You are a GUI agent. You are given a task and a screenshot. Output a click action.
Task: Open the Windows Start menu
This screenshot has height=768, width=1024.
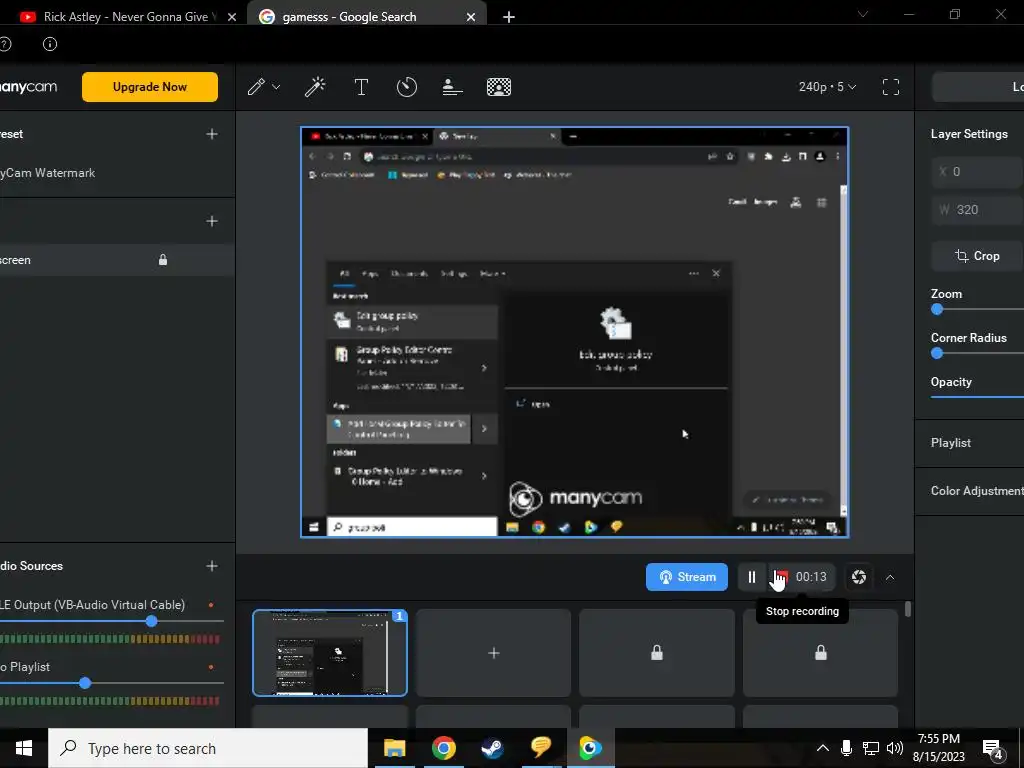point(24,748)
